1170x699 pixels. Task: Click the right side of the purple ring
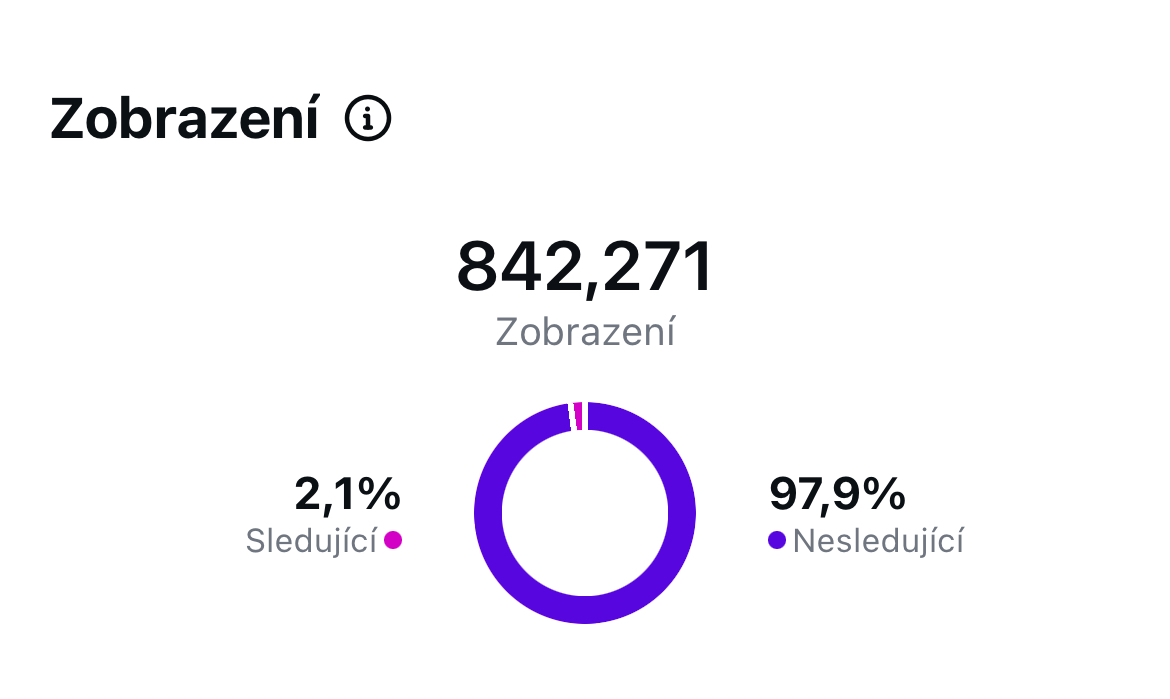(x=682, y=513)
